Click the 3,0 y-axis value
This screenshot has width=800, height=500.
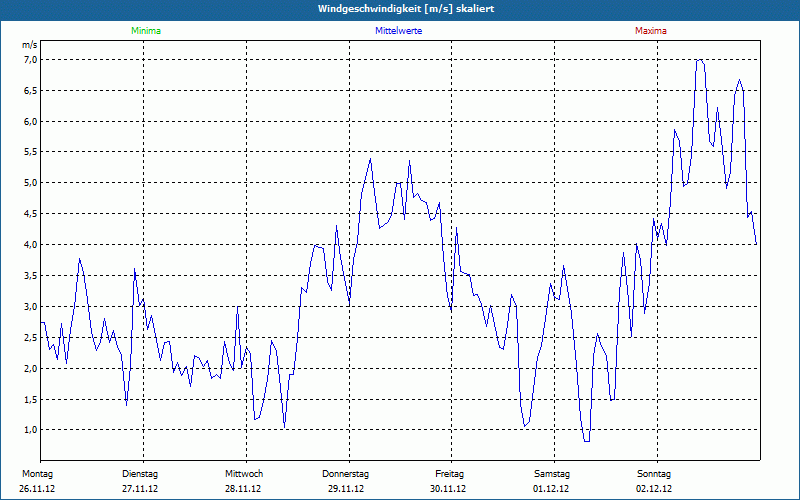(30, 307)
